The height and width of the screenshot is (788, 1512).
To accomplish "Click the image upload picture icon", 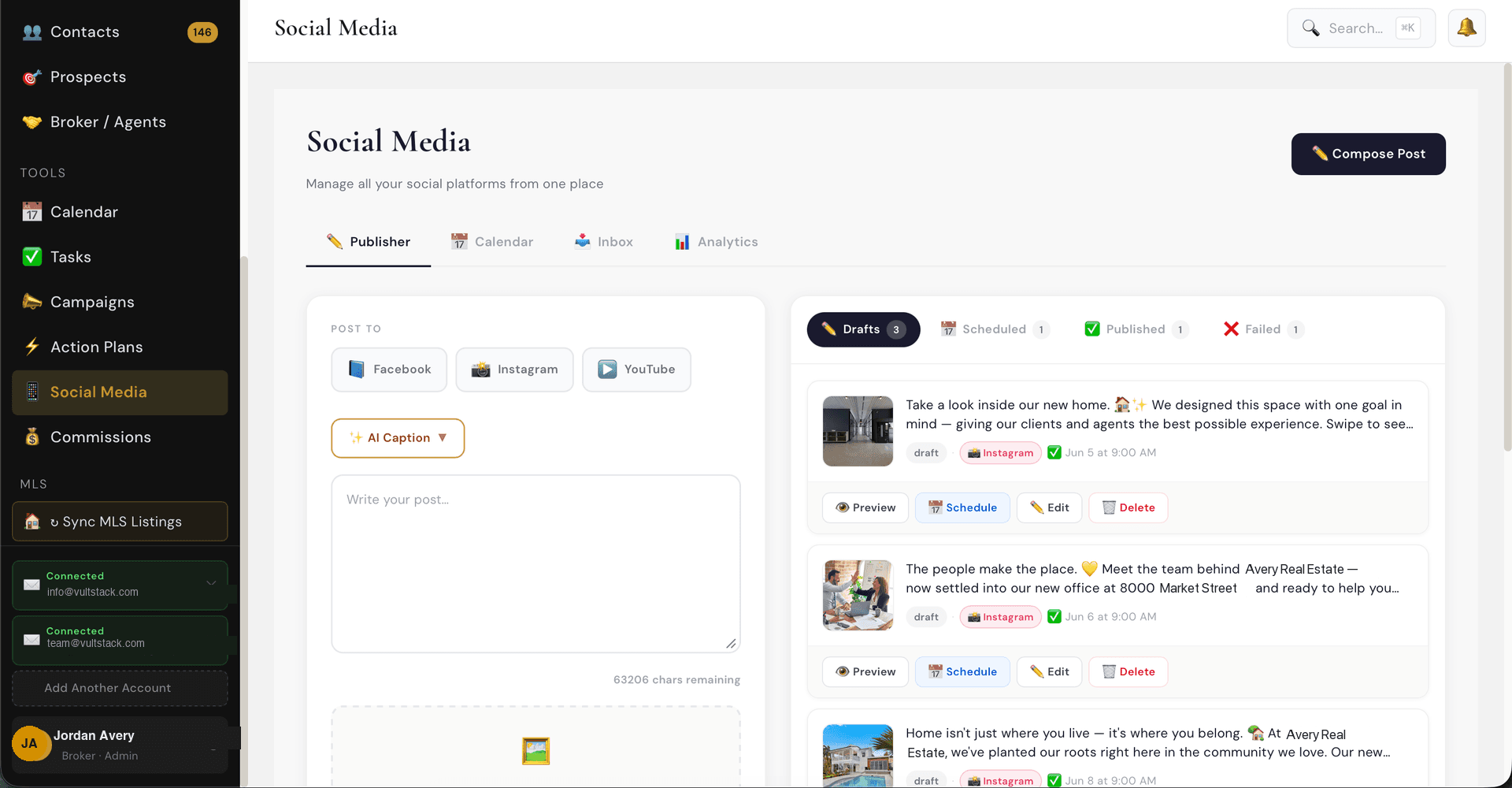I will coord(535,751).
